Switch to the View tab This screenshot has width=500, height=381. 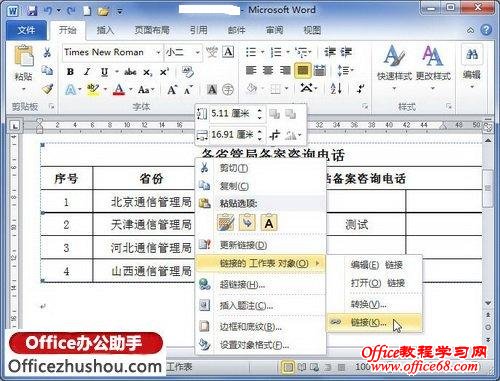[312, 30]
